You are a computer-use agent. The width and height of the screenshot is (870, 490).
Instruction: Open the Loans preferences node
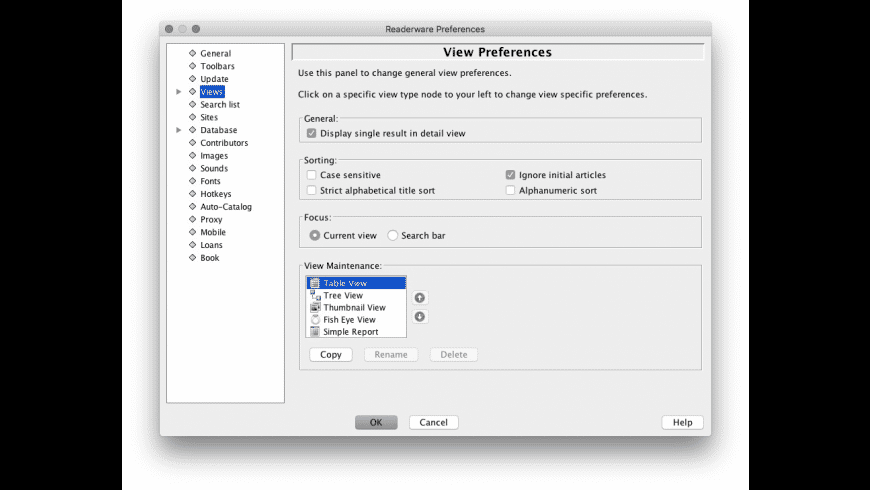click(211, 245)
